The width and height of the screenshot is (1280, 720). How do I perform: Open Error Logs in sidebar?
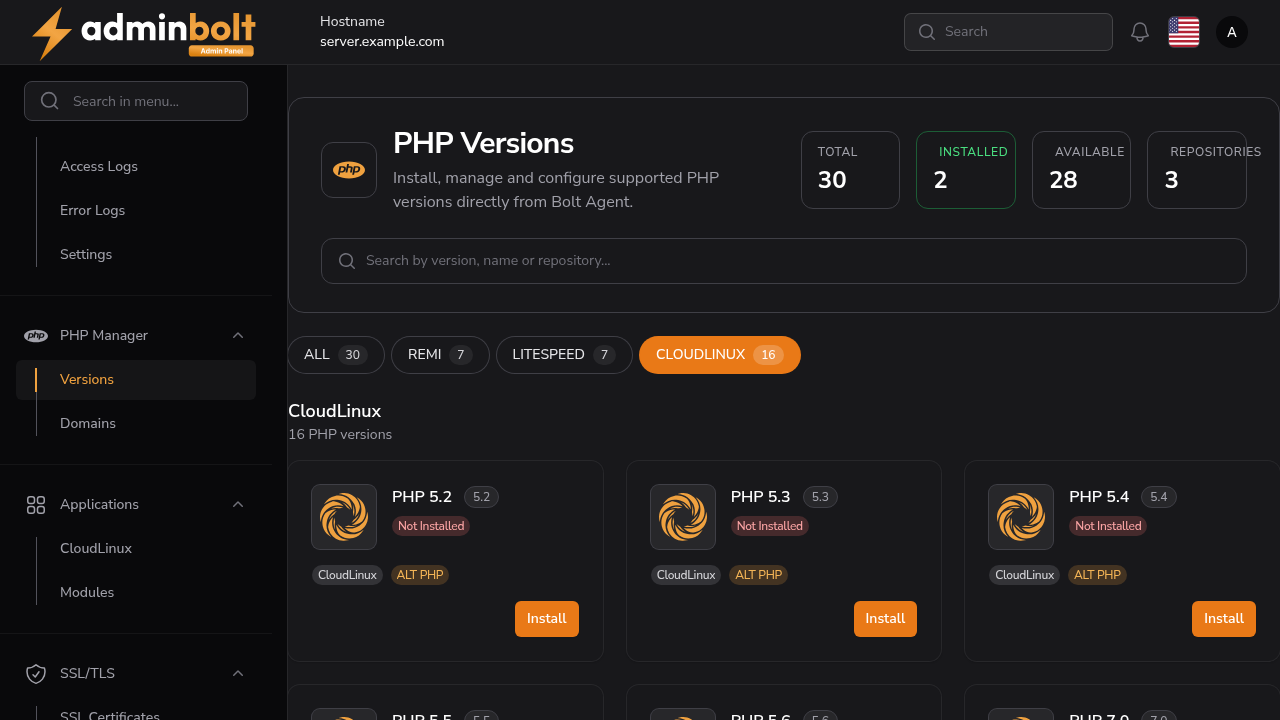[92, 211]
